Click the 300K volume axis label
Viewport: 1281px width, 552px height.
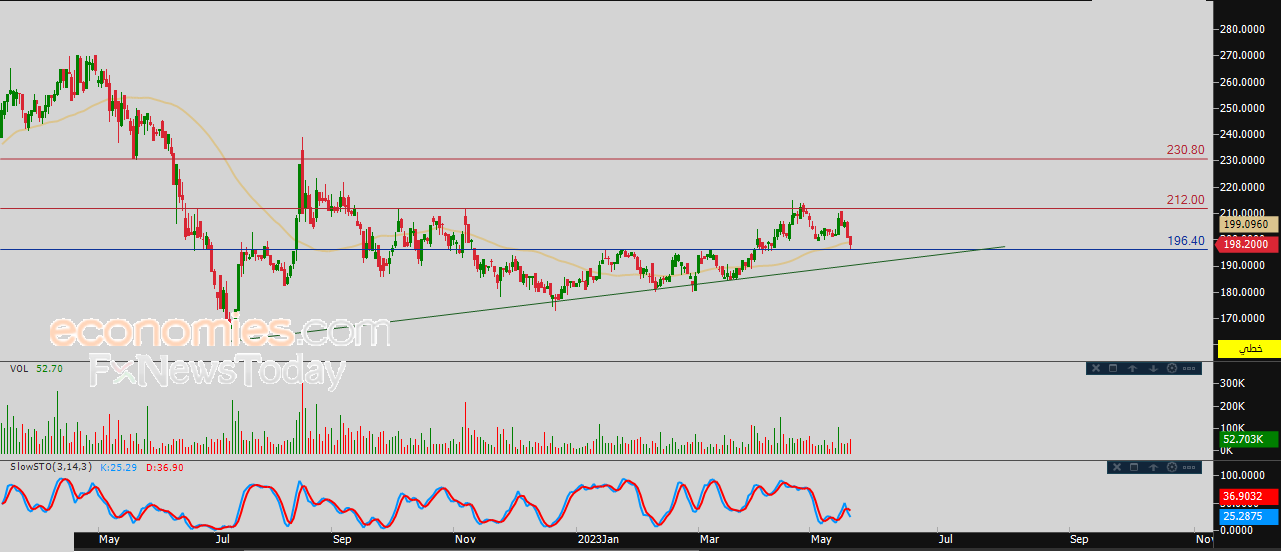point(1231,384)
